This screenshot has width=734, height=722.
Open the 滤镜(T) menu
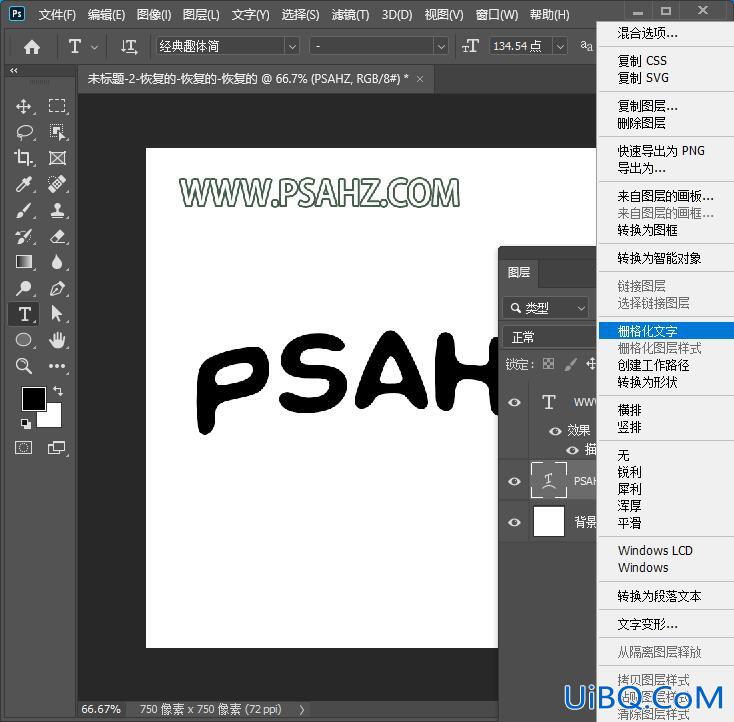(350, 15)
